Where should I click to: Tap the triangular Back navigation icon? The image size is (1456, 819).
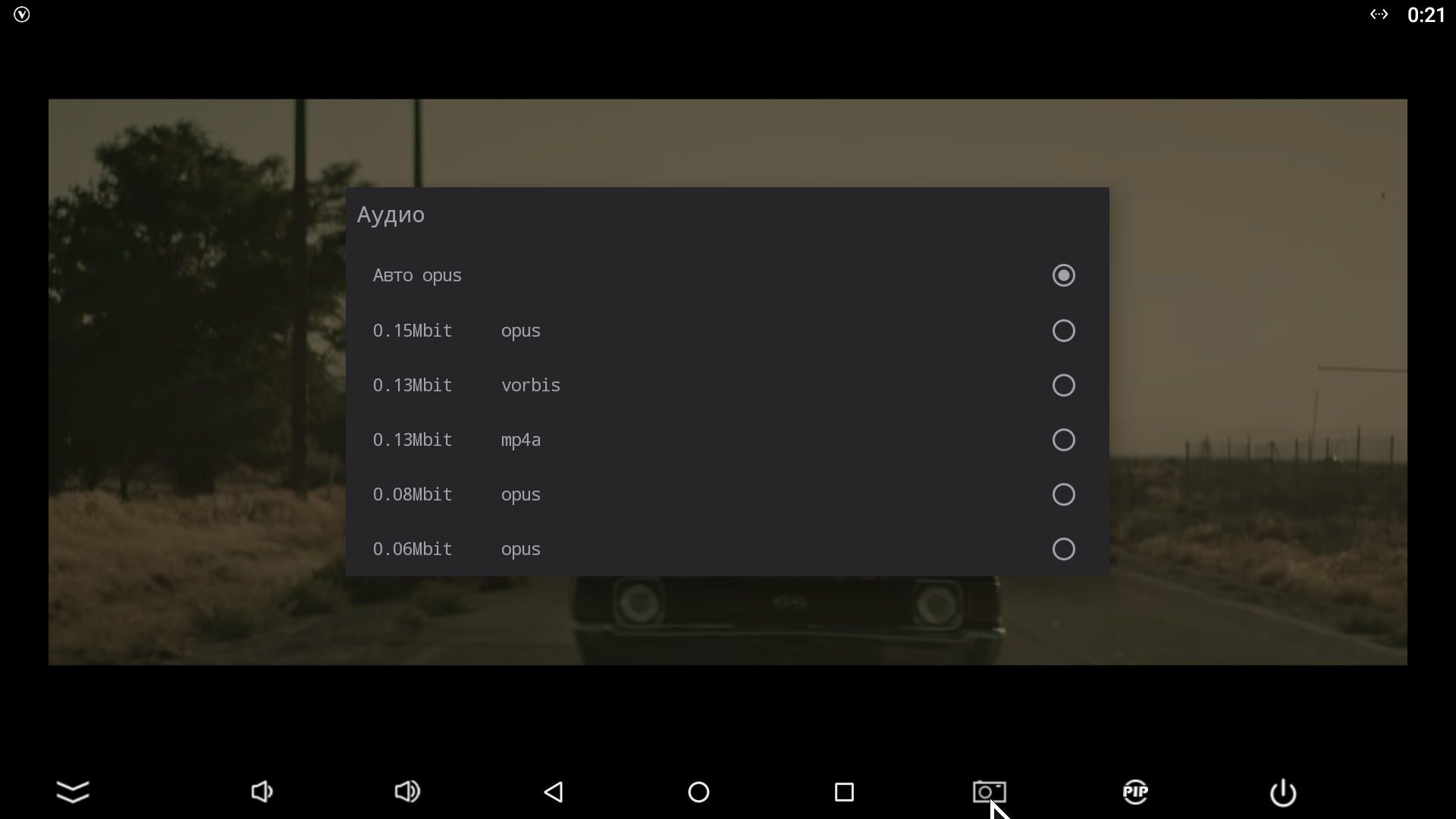[x=554, y=792]
